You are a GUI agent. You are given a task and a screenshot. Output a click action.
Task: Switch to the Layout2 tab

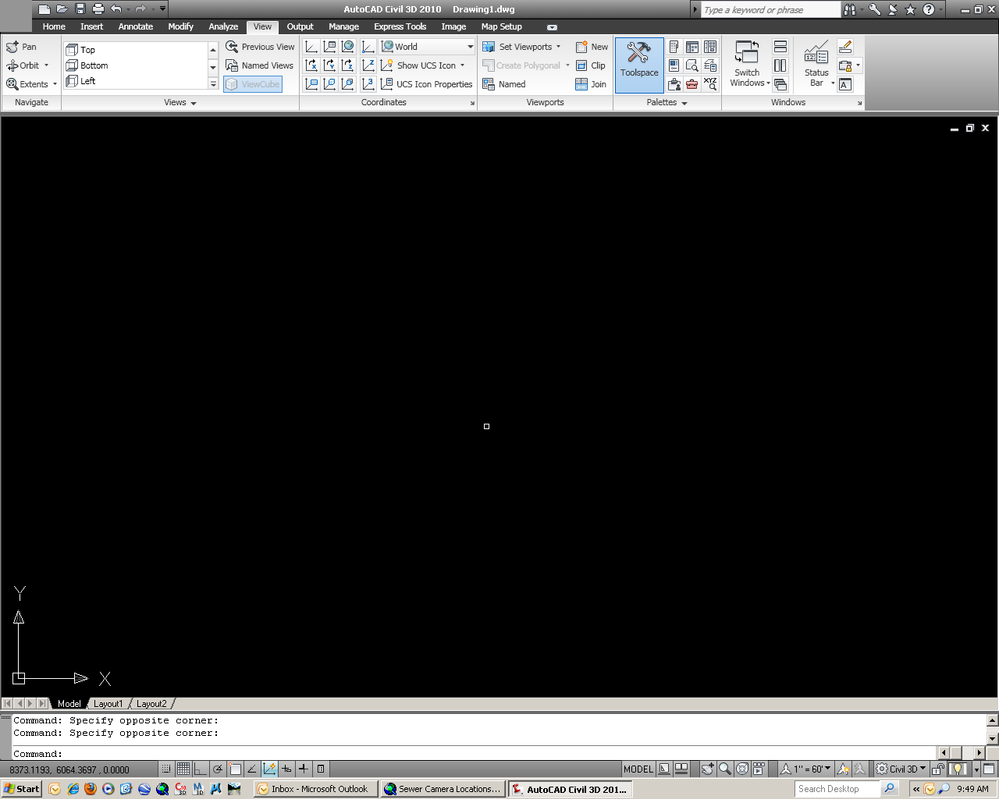151,703
